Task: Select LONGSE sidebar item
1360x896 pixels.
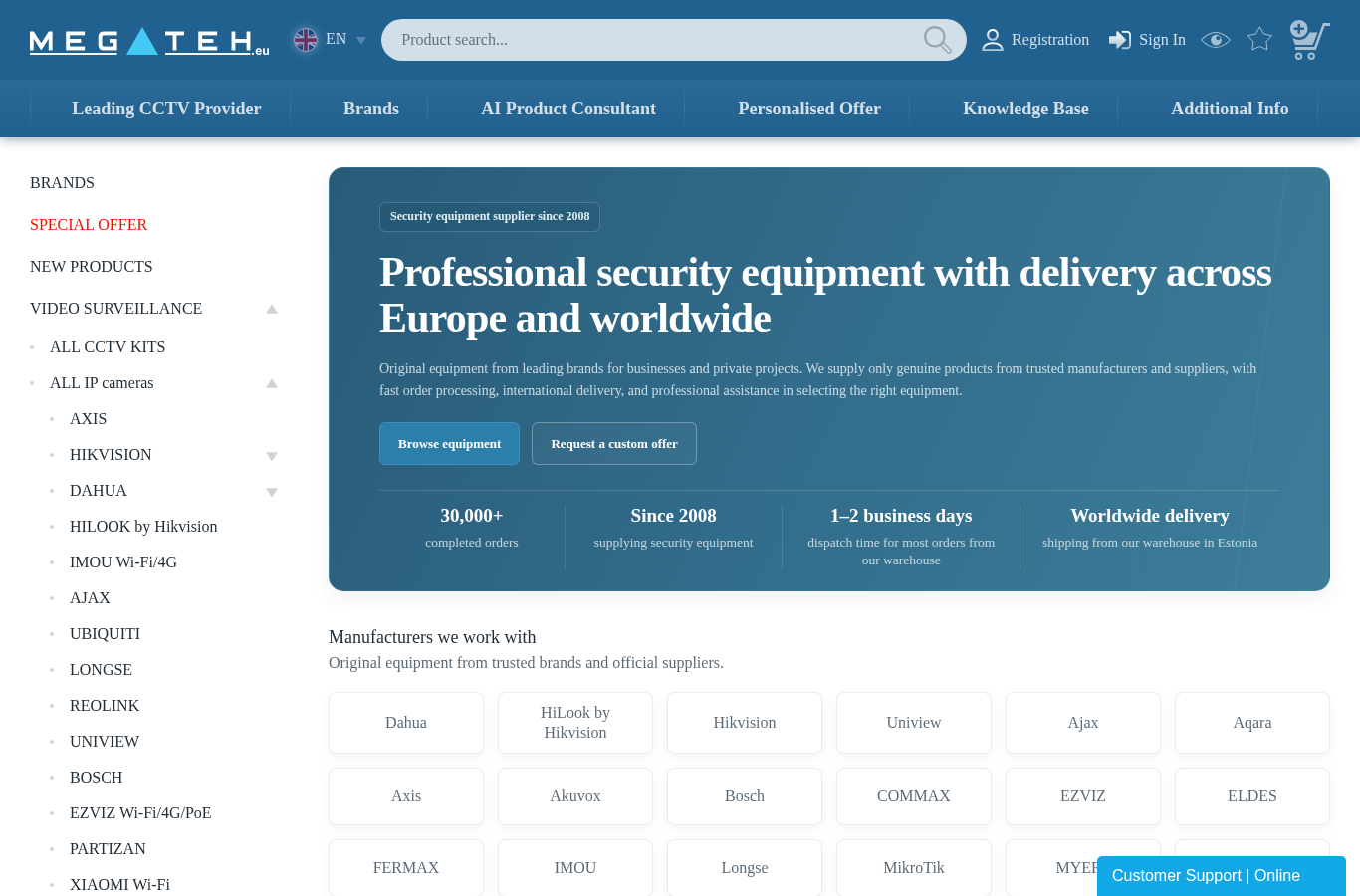Action: click(101, 670)
